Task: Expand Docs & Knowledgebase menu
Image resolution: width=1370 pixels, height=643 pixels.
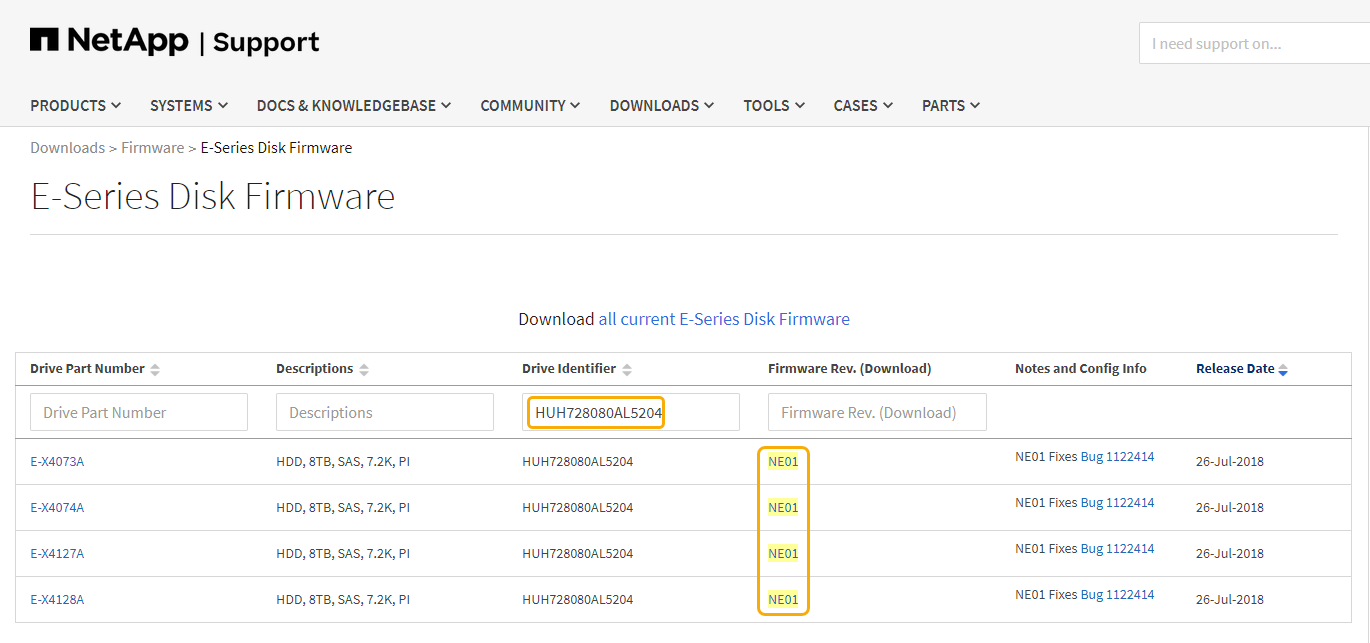Action: coord(353,105)
